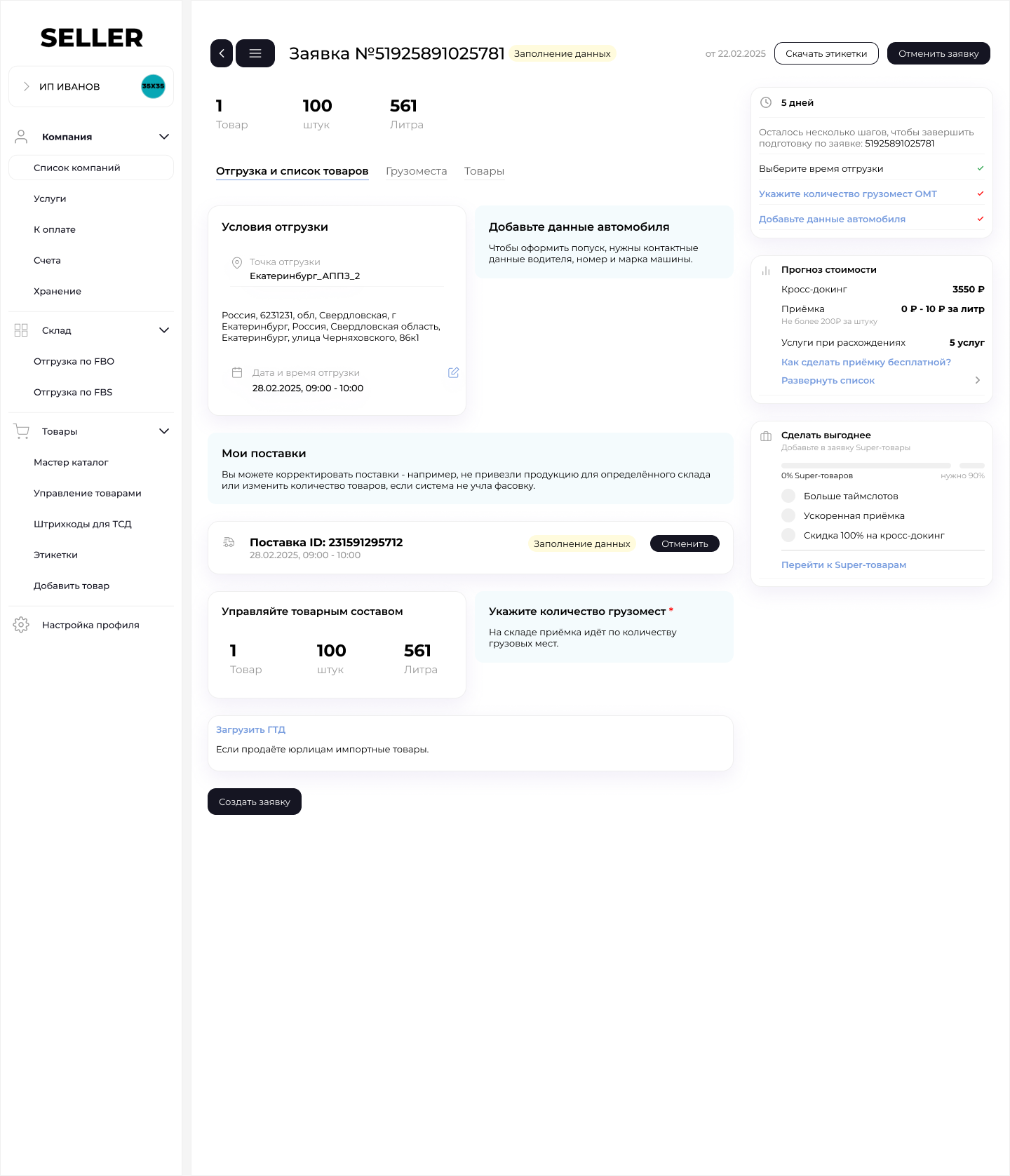Click the delivery truck icon
The image size is (1010, 1176).
tap(229, 542)
